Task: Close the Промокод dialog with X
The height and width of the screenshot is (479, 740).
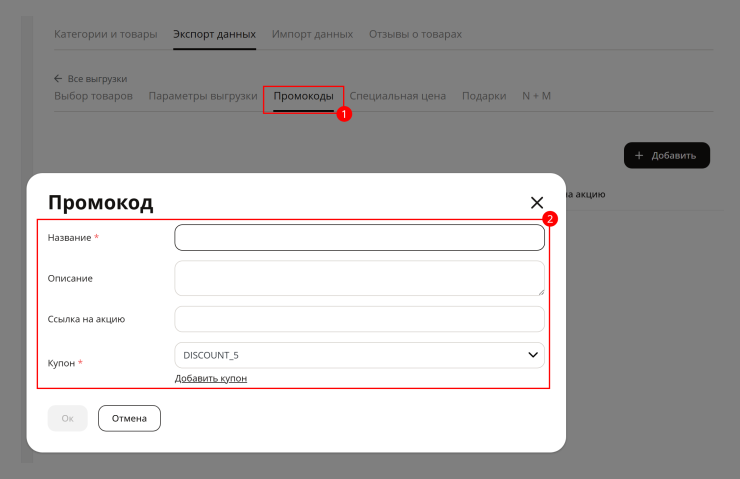Action: (x=537, y=202)
